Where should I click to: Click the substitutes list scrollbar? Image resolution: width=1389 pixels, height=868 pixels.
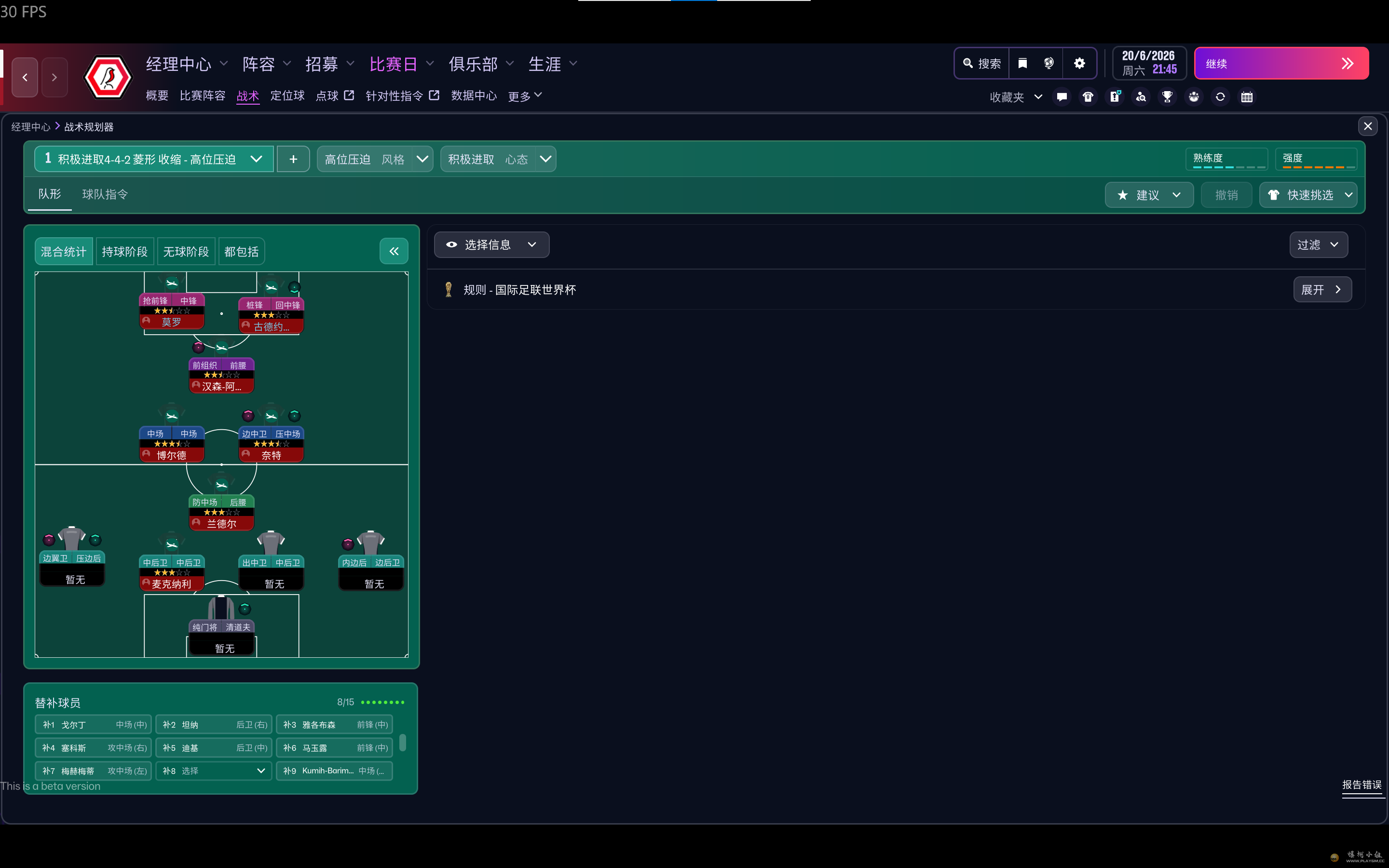click(x=403, y=743)
